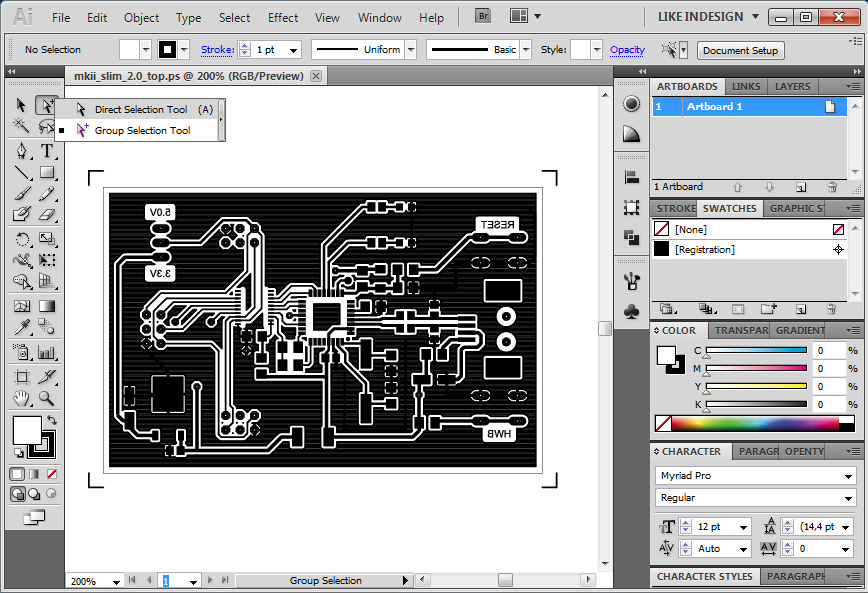
Task: Open the Stroke weight dropdown
Action: [293, 50]
